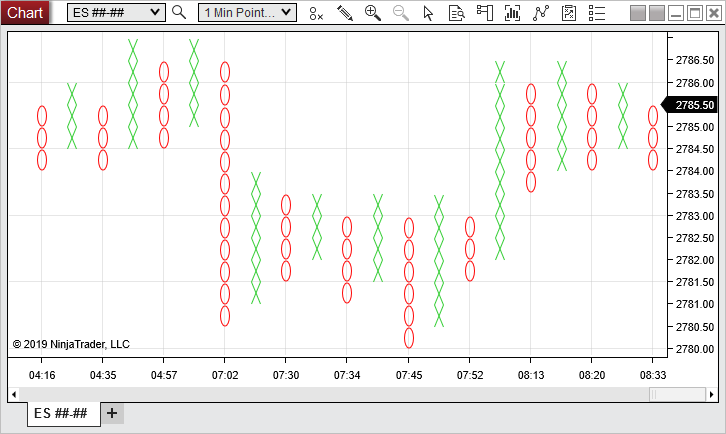Open the chart properties icon
The image size is (726, 434).
[569, 13]
